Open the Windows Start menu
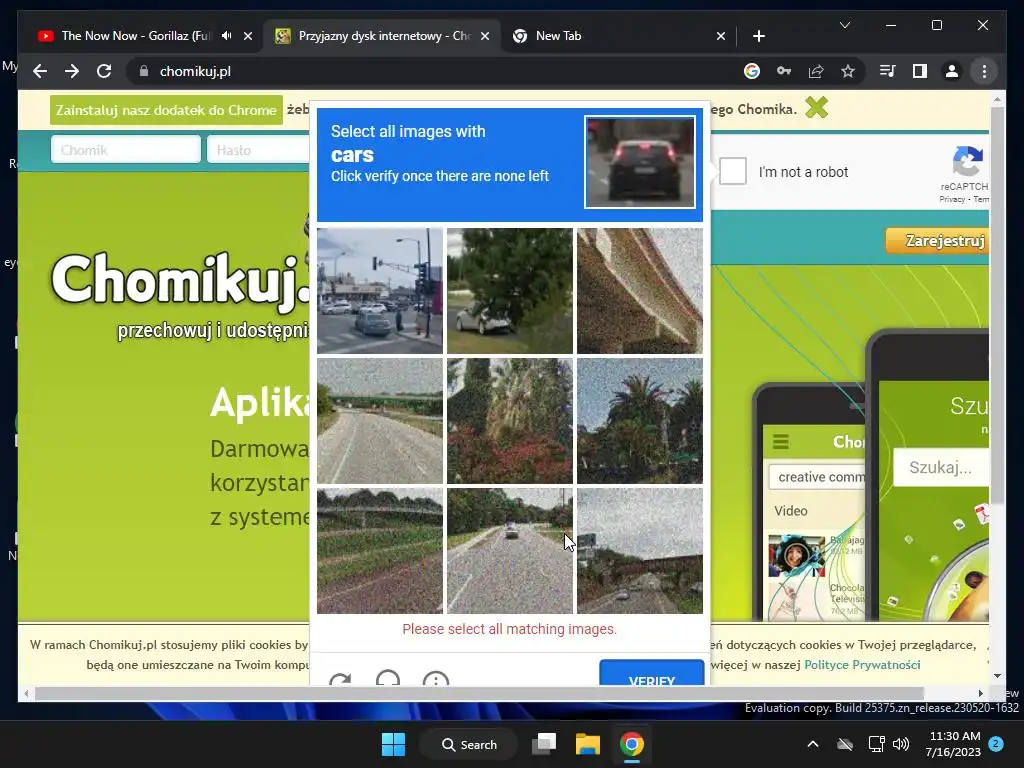The image size is (1024, 768). click(393, 744)
